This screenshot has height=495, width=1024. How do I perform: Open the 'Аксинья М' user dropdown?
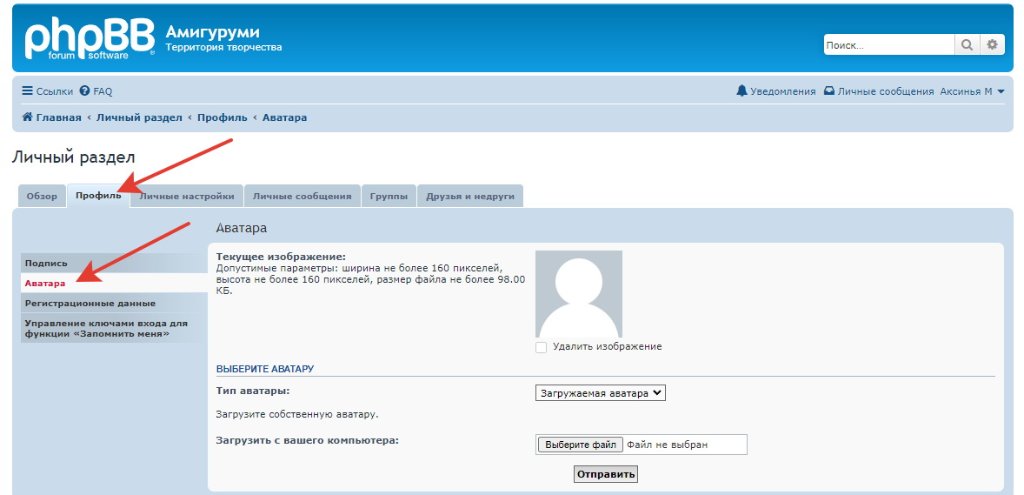tap(971, 91)
